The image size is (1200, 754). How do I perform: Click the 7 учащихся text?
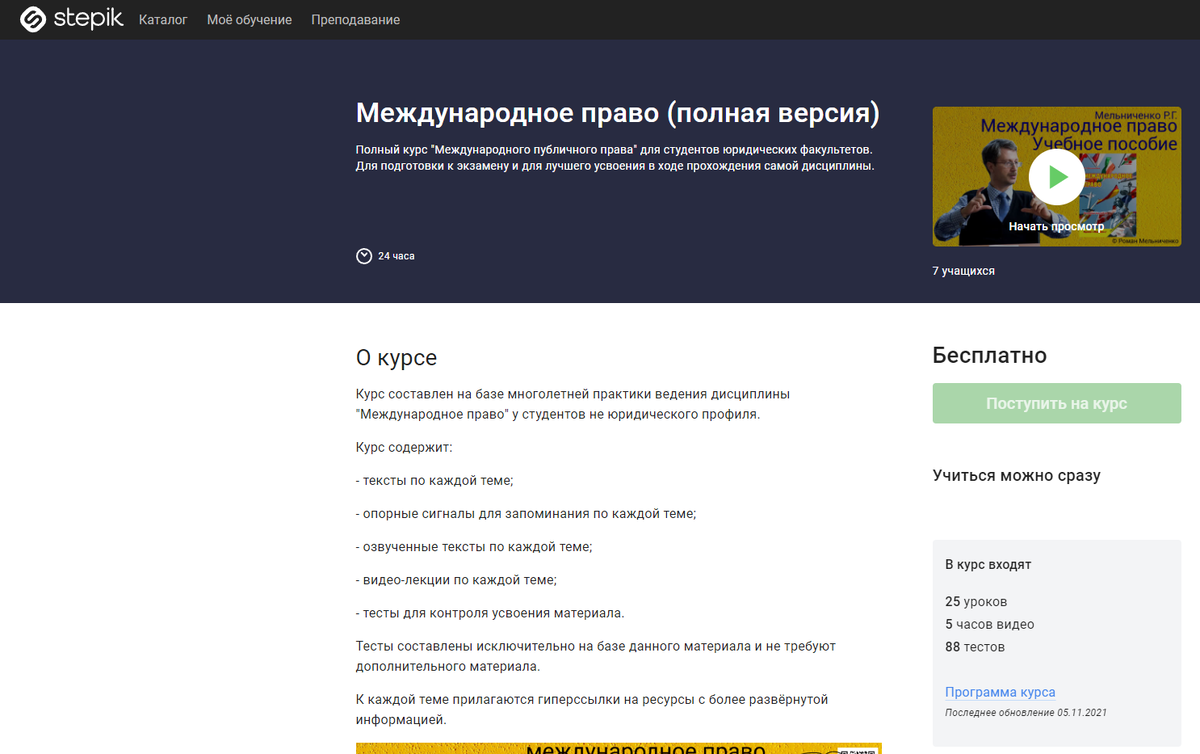963,271
